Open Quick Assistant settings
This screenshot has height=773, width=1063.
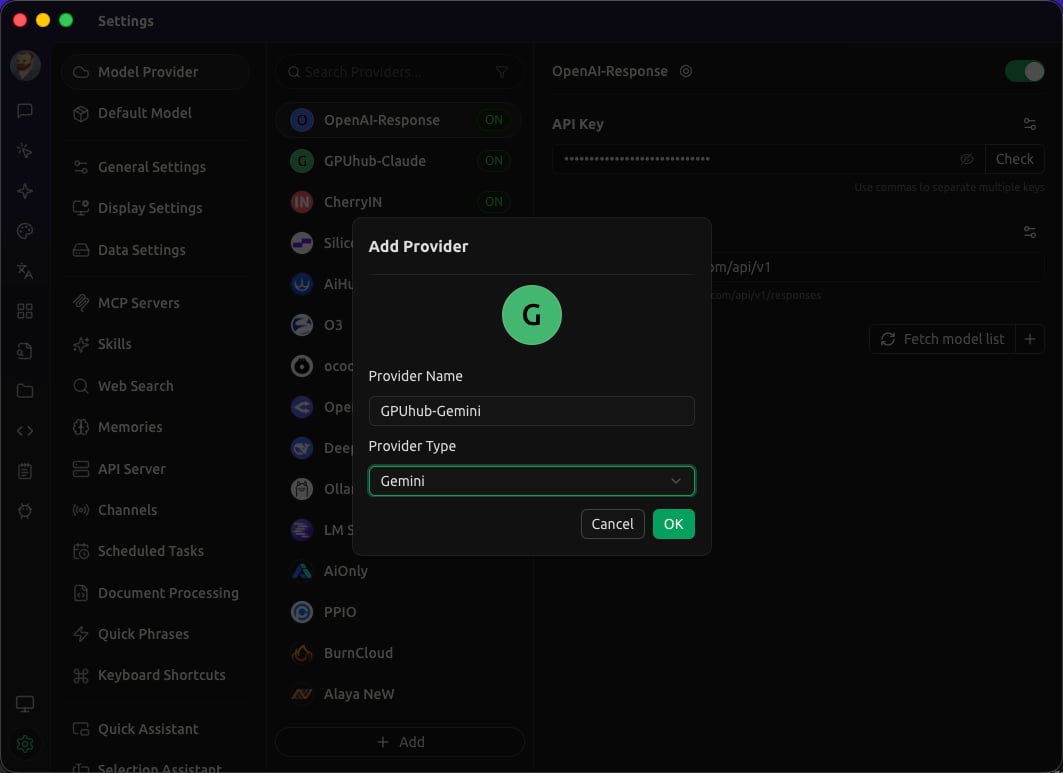pyautogui.click(x=155, y=729)
